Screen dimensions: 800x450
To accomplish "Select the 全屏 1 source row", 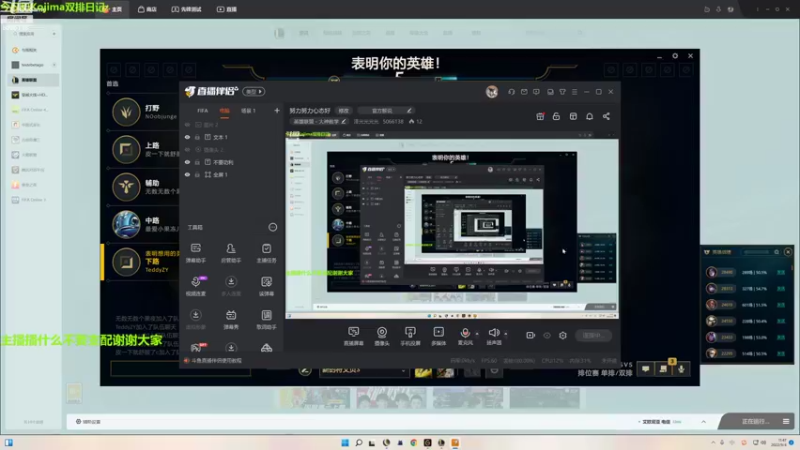I will click(x=231, y=174).
